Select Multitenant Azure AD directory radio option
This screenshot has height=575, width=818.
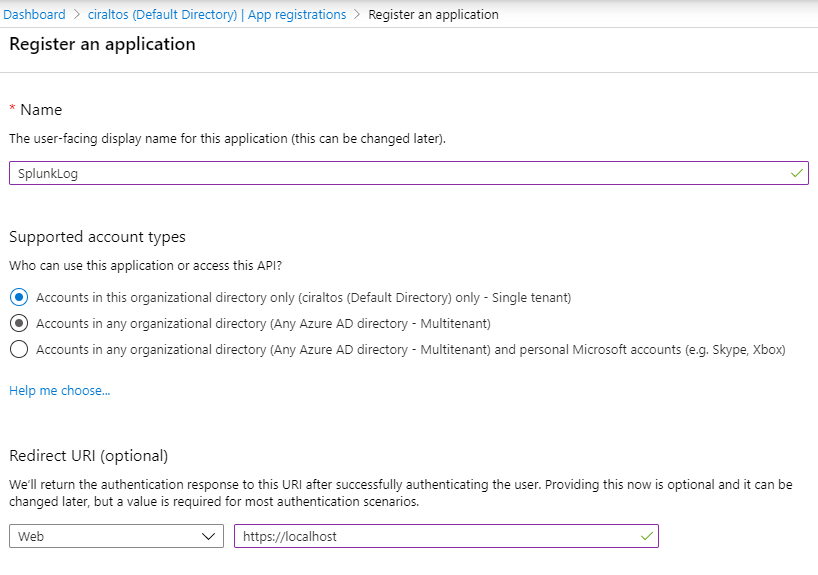pyautogui.click(x=19, y=324)
